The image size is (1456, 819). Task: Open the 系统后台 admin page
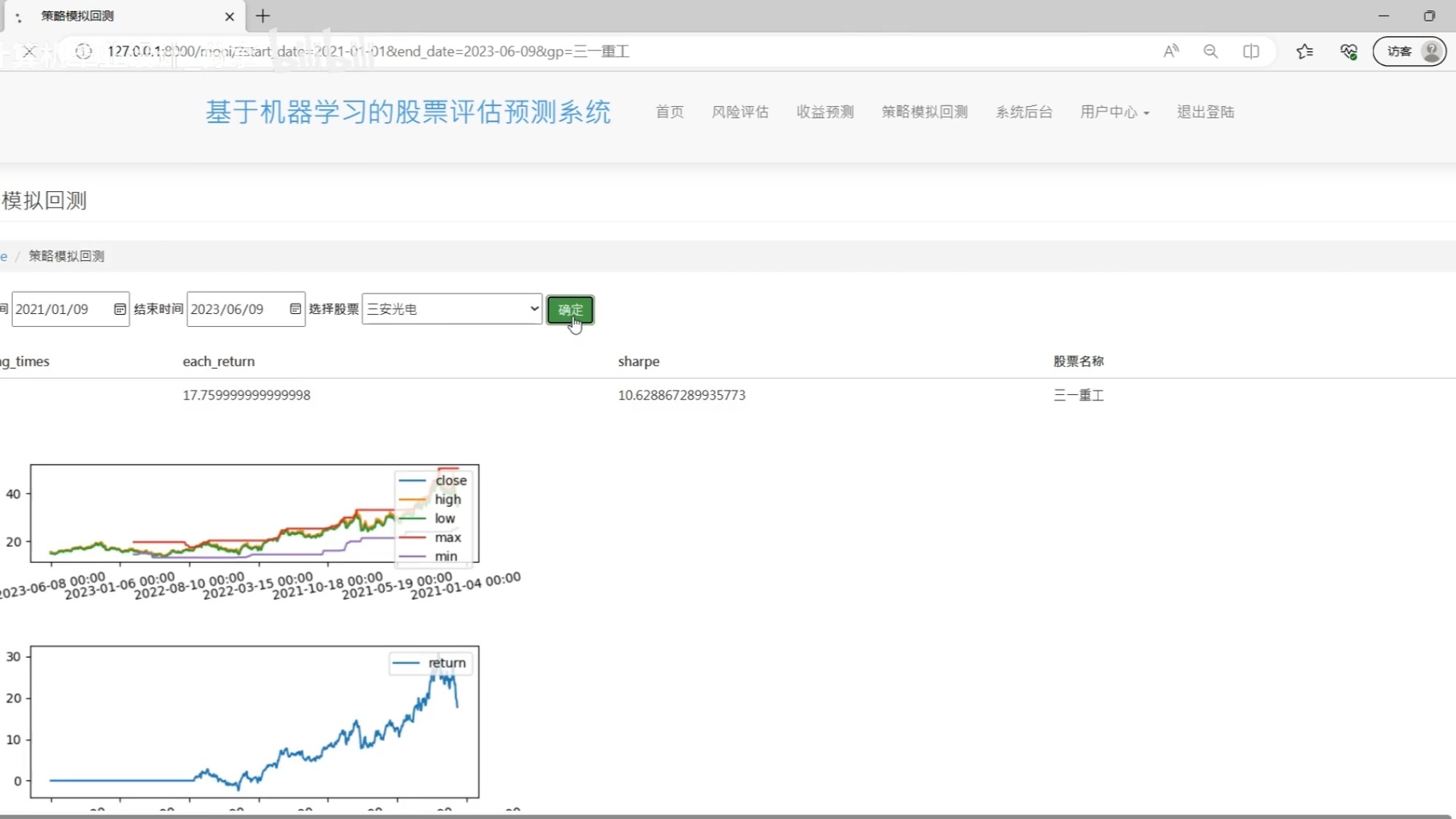pos(1024,112)
